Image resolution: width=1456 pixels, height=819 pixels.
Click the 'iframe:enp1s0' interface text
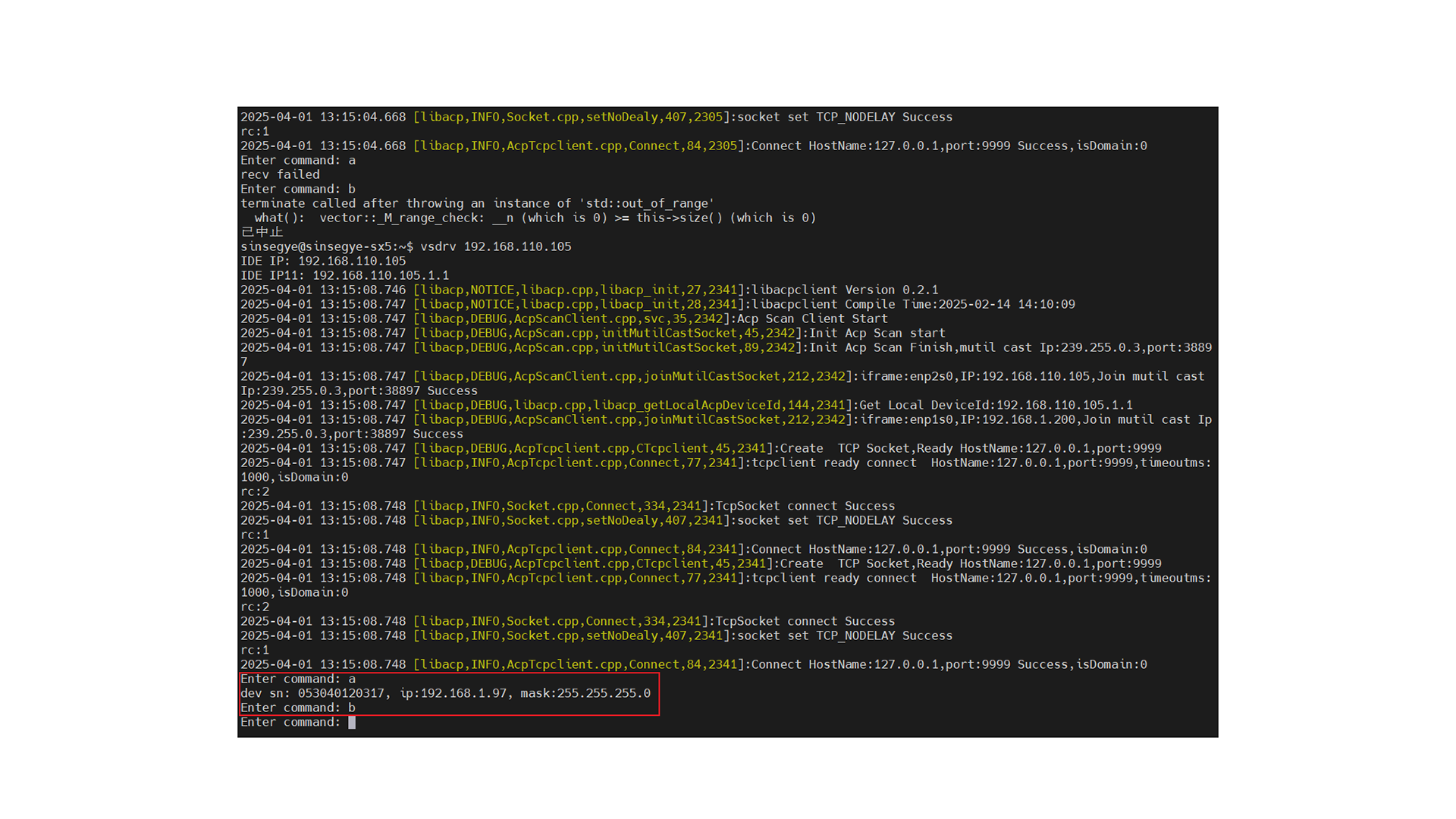[905, 419]
